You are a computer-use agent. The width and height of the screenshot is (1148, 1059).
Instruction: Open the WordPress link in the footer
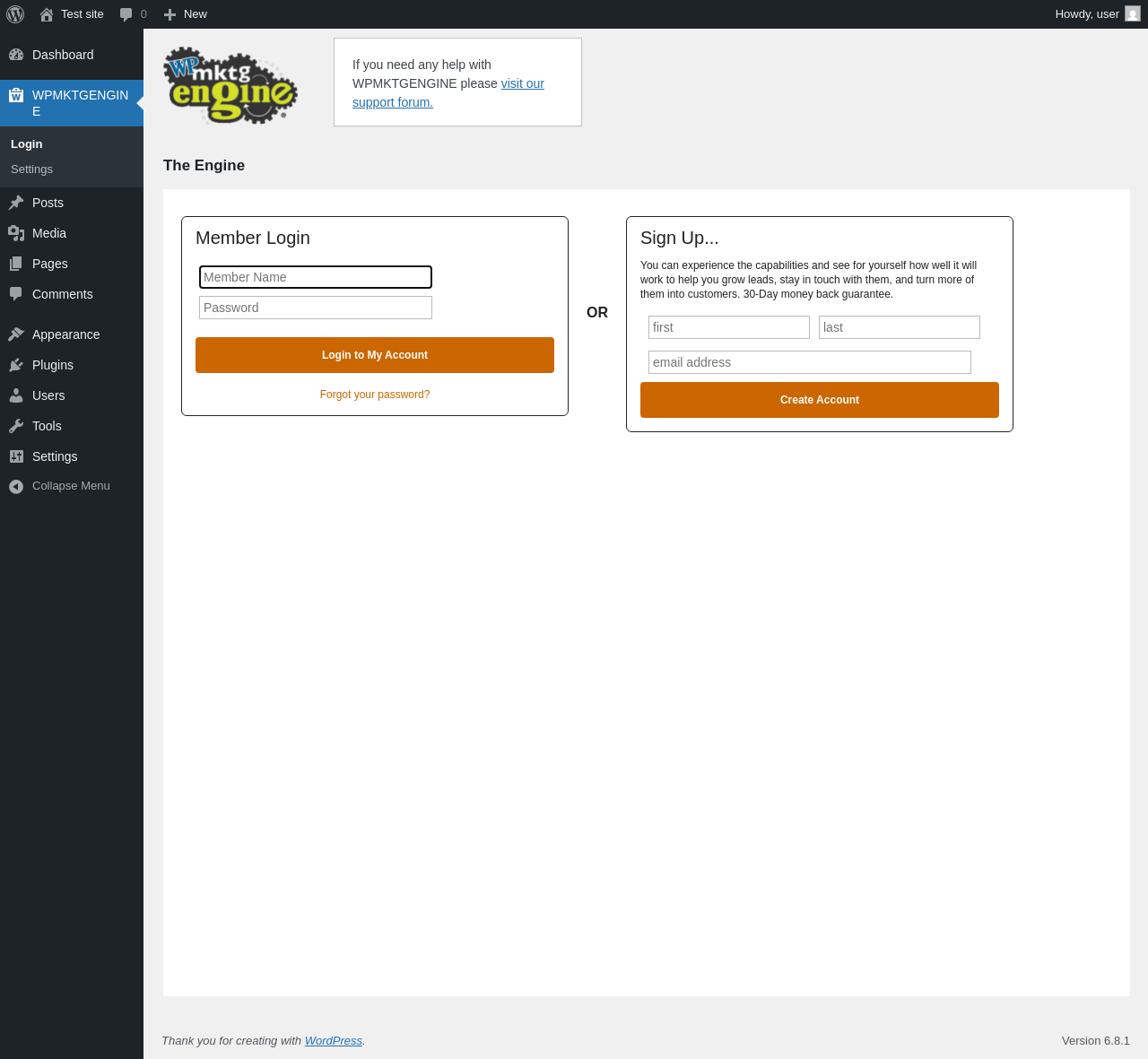click(x=334, y=1041)
